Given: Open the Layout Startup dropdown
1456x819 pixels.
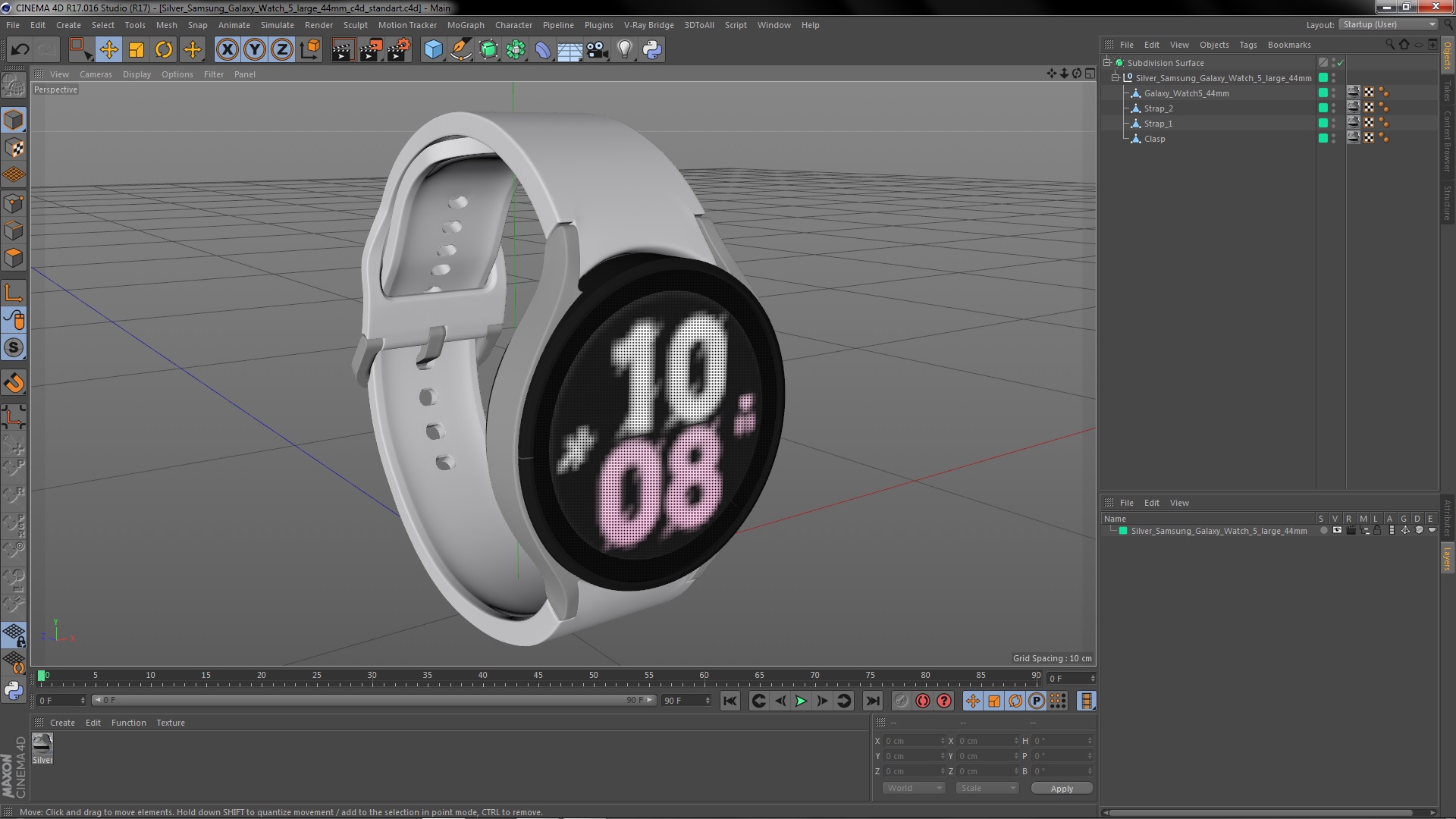Looking at the screenshot, I should coord(1389,24).
